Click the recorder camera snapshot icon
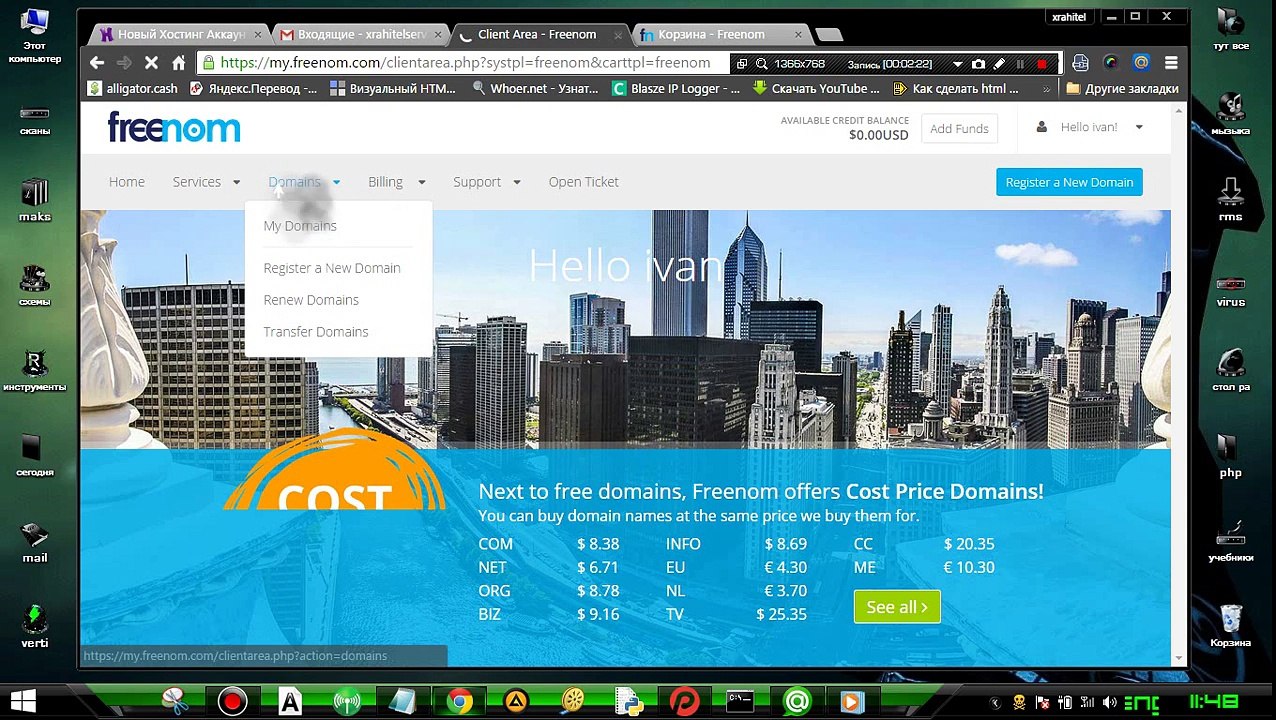The height and width of the screenshot is (720, 1276). [x=978, y=64]
